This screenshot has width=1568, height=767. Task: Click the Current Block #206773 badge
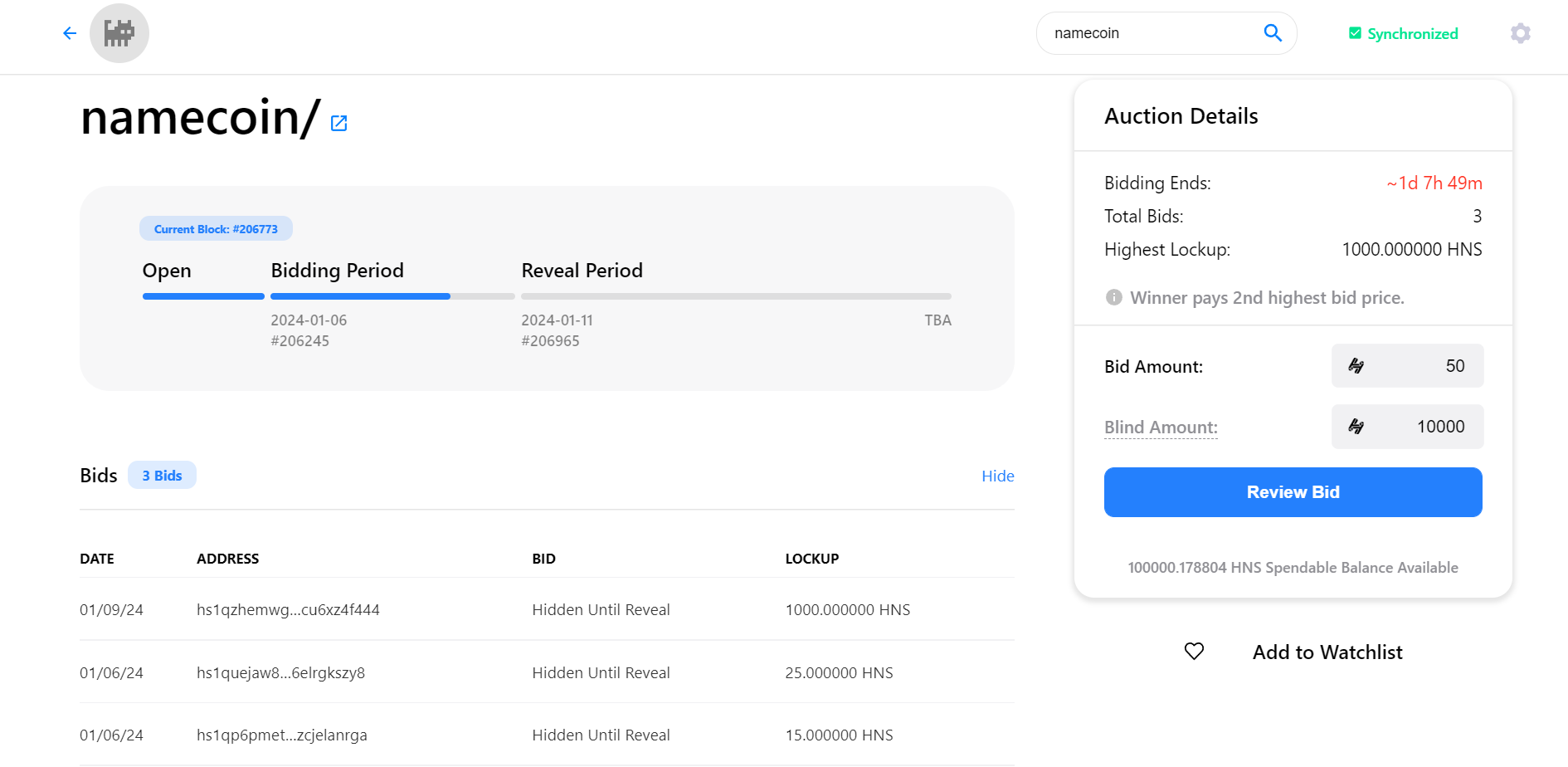(216, 228)
